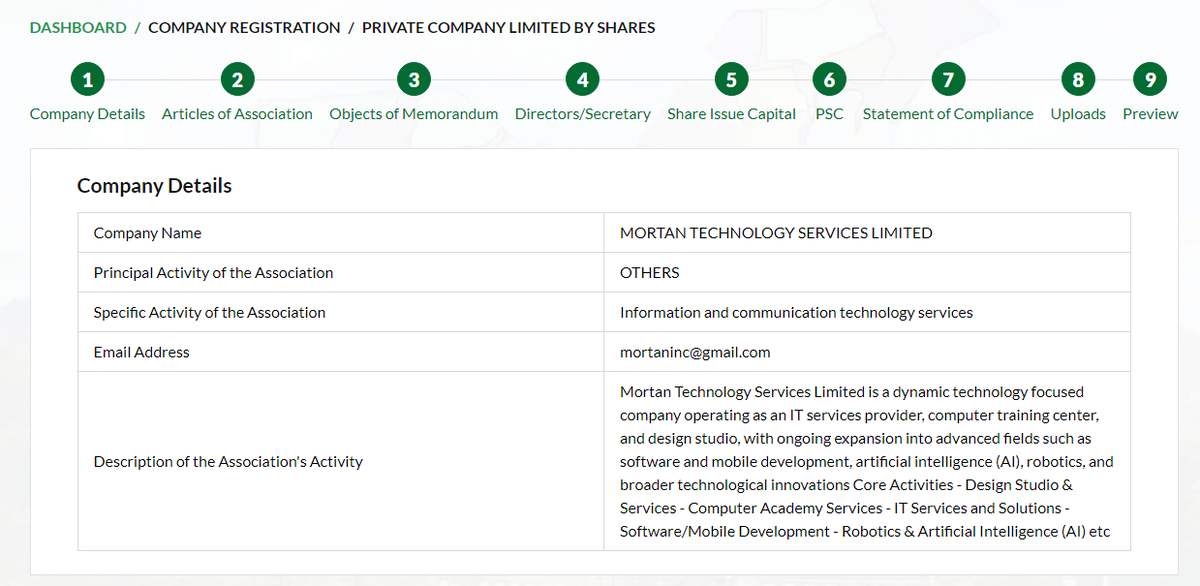Viewport: 1200px width, 586px height.
Task: Go to step 8 circle icon
Action: (x=1078, y=79)
